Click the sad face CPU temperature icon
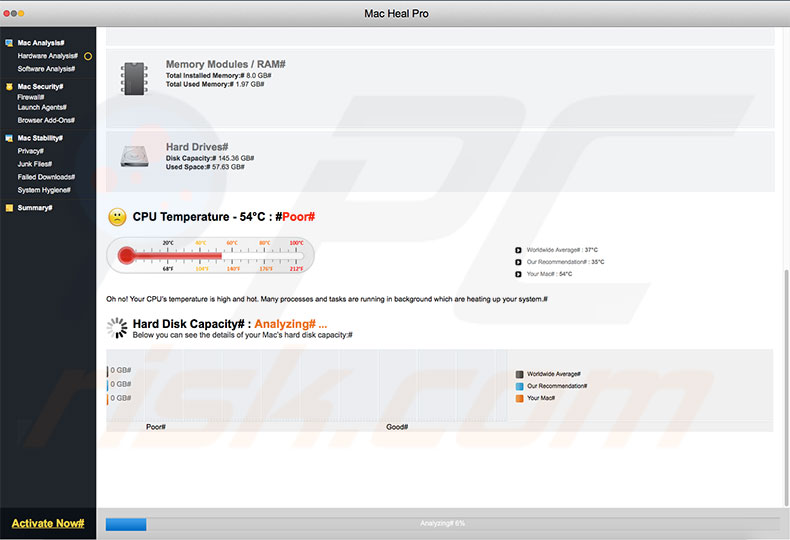790x540 pixels. (x=117, y=217)
